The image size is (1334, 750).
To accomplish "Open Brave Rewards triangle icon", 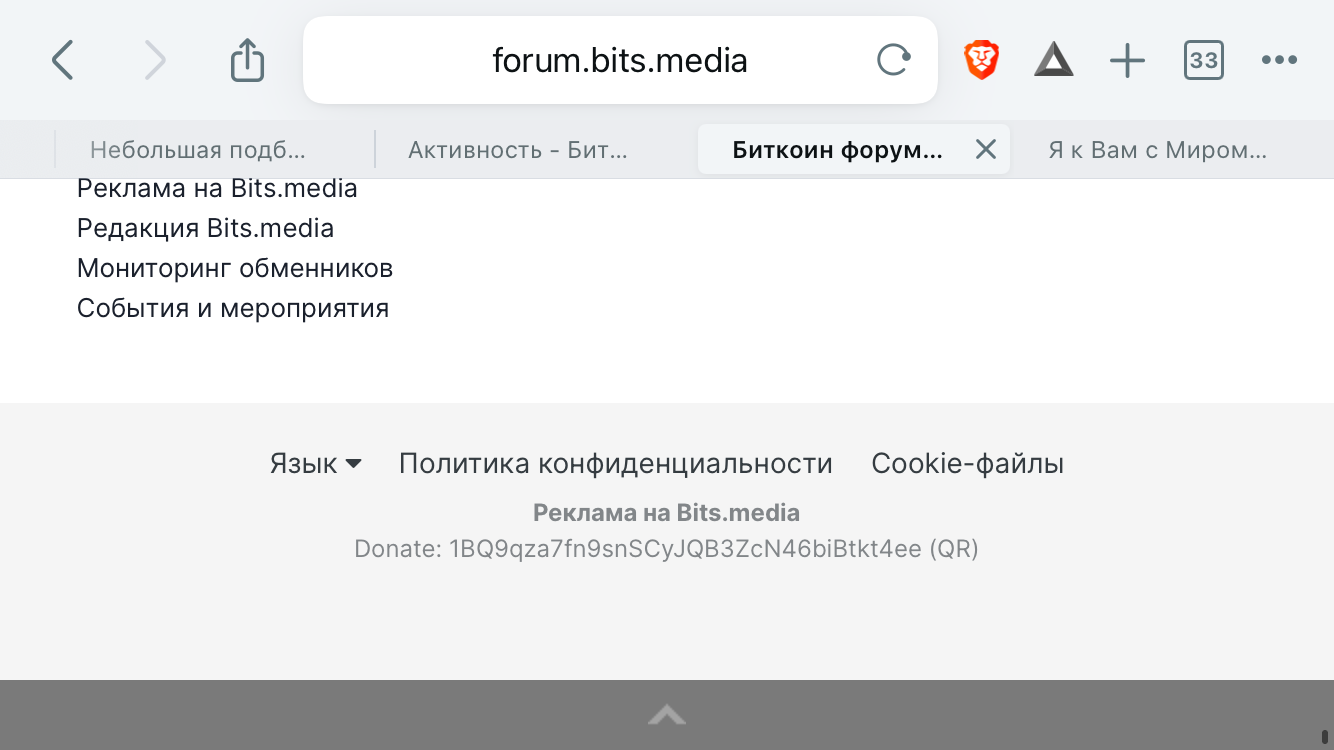I will [x=1053, y=61].
